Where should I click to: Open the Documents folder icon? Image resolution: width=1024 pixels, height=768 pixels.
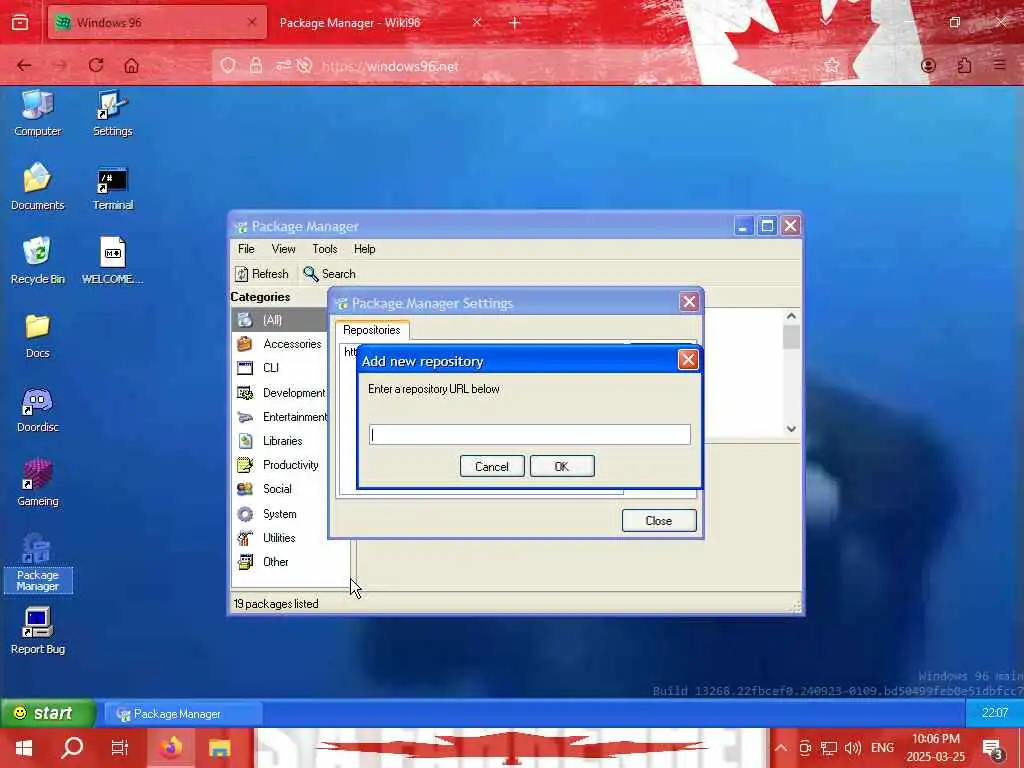coord(37,187)
